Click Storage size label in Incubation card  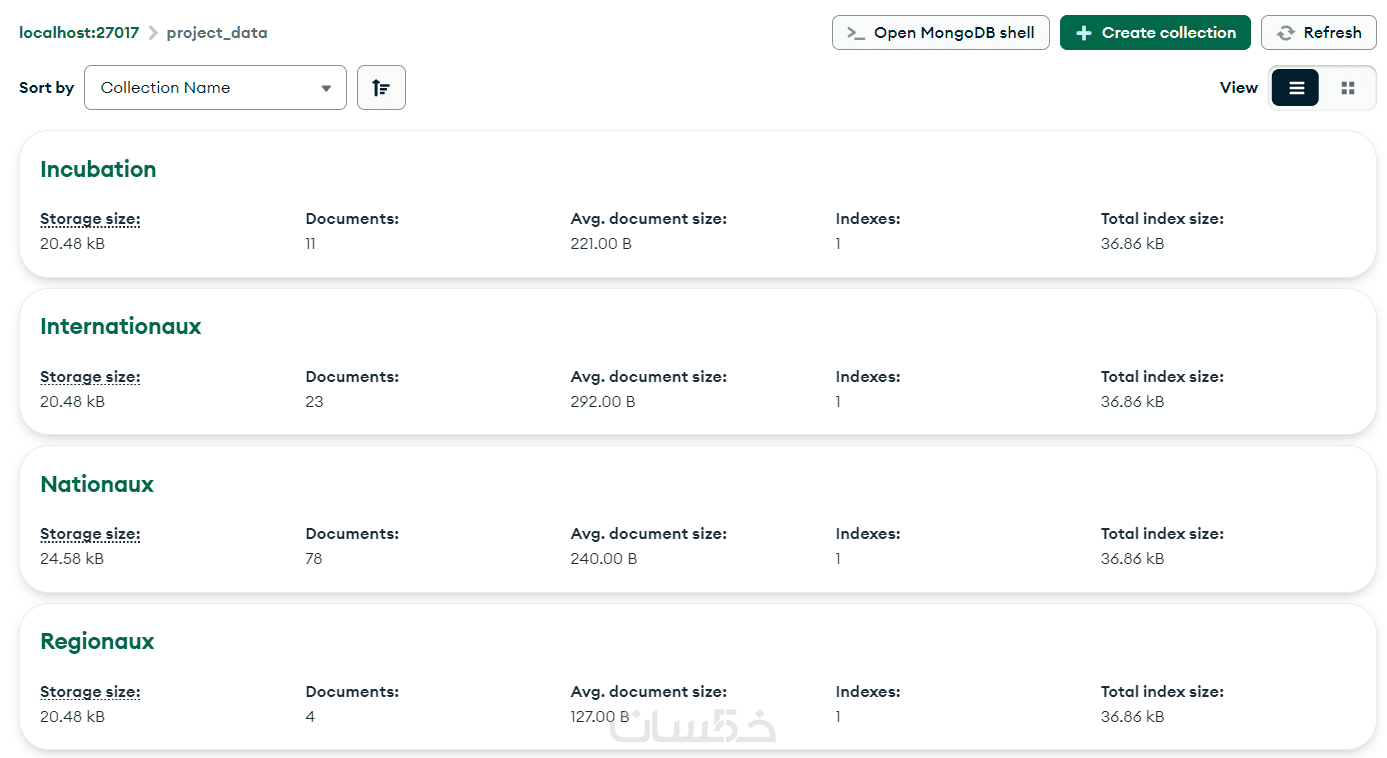(90, 219)
